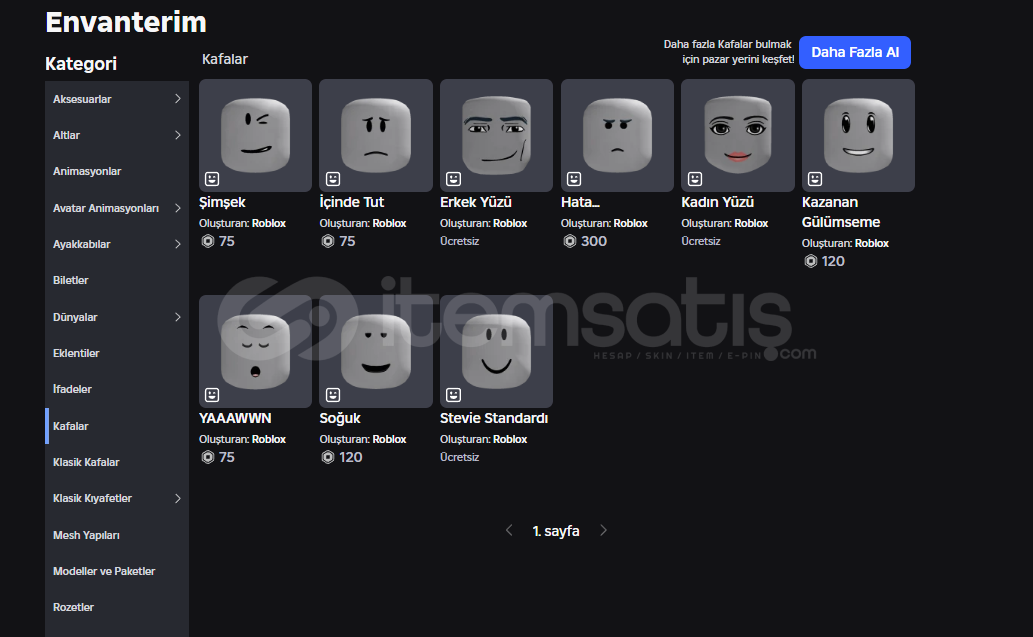1033x637 pixels.
Task: Click the Roblox creator link under Hata
Action: click(630, 223)
